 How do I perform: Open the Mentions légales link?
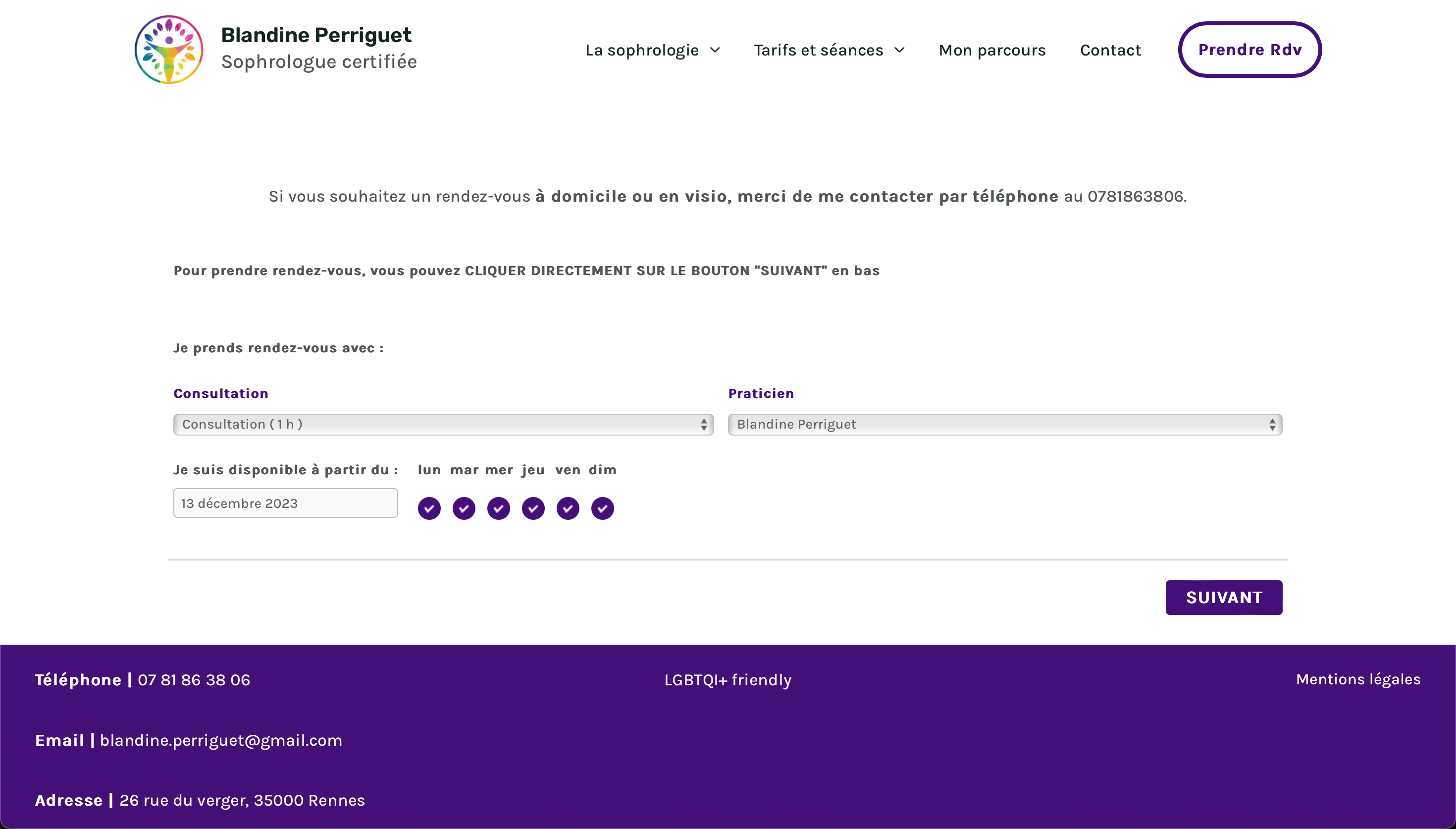tap(1358, 679)
